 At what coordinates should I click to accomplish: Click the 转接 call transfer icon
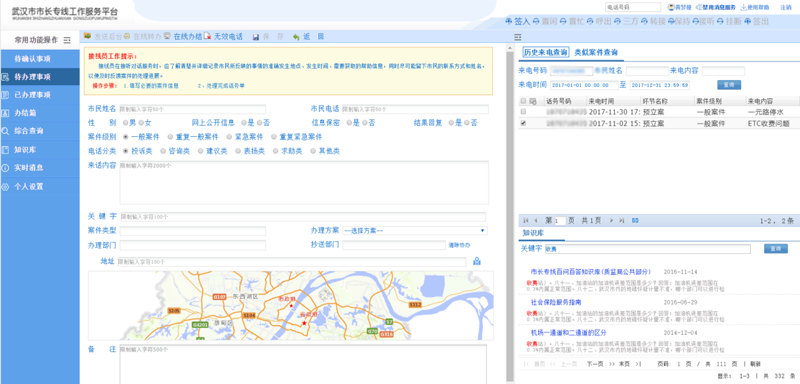coord(644,21)
